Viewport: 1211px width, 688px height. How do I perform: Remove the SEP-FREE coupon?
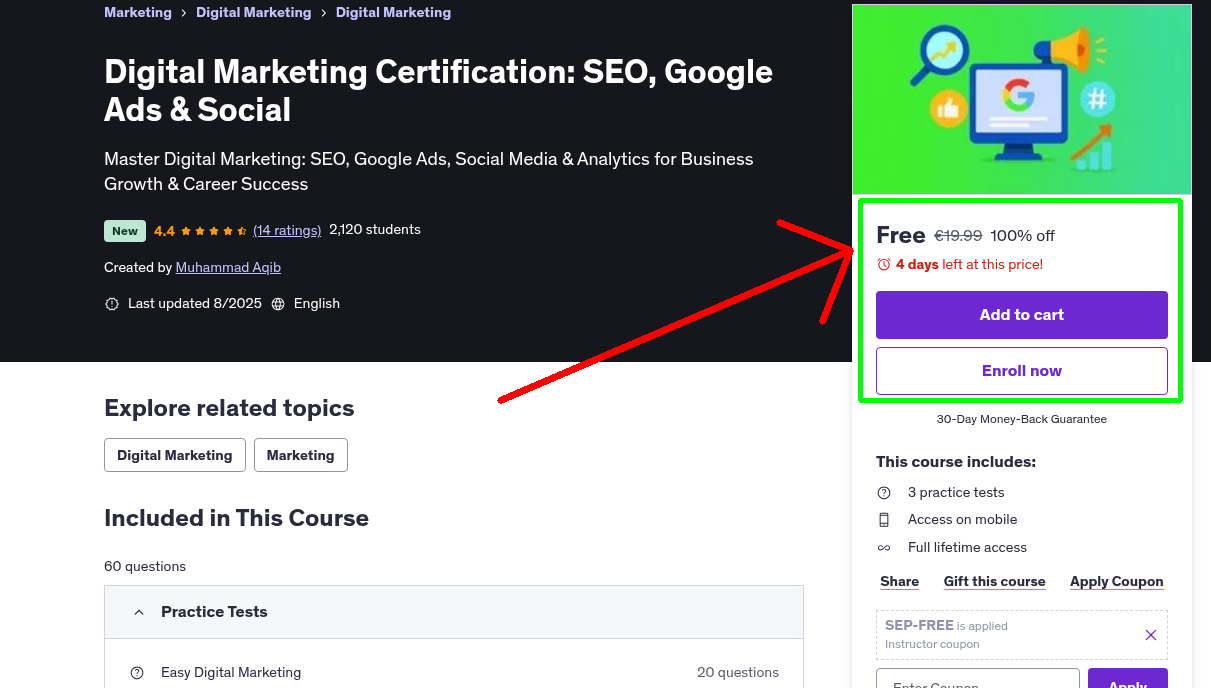tap(1151, 635)
